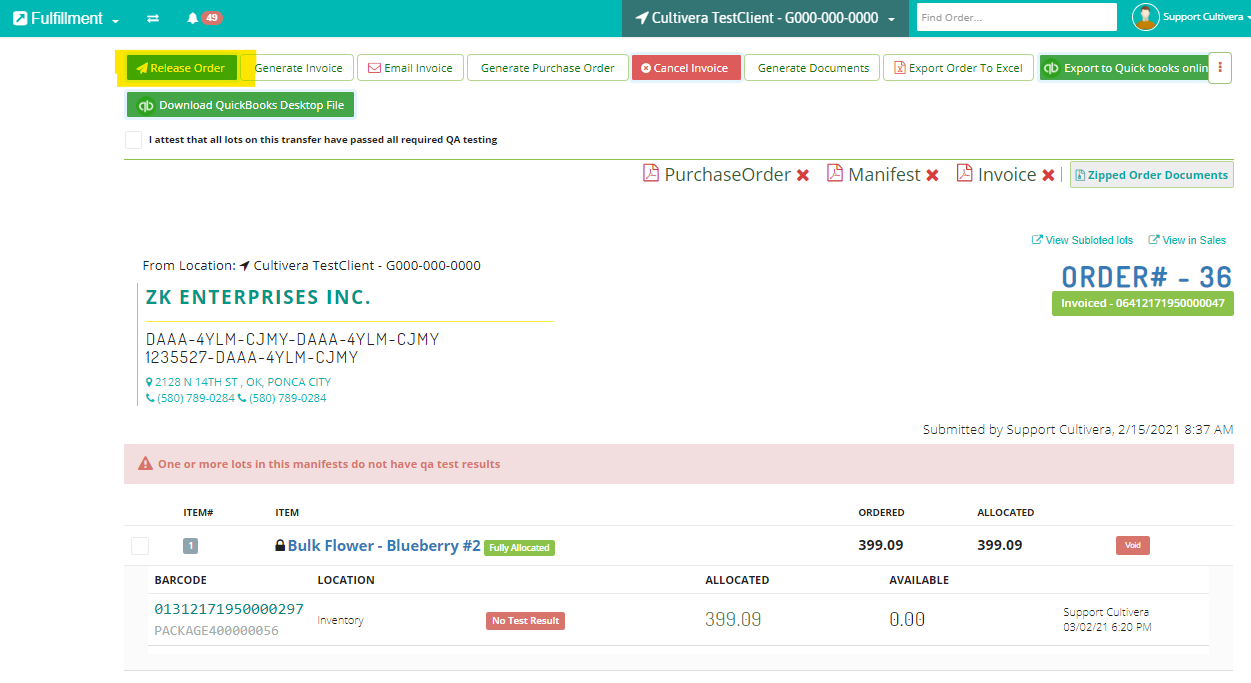Delete the Invoice document with red X
Viewport: 1251px width, 683px height.
point(1048,175)
